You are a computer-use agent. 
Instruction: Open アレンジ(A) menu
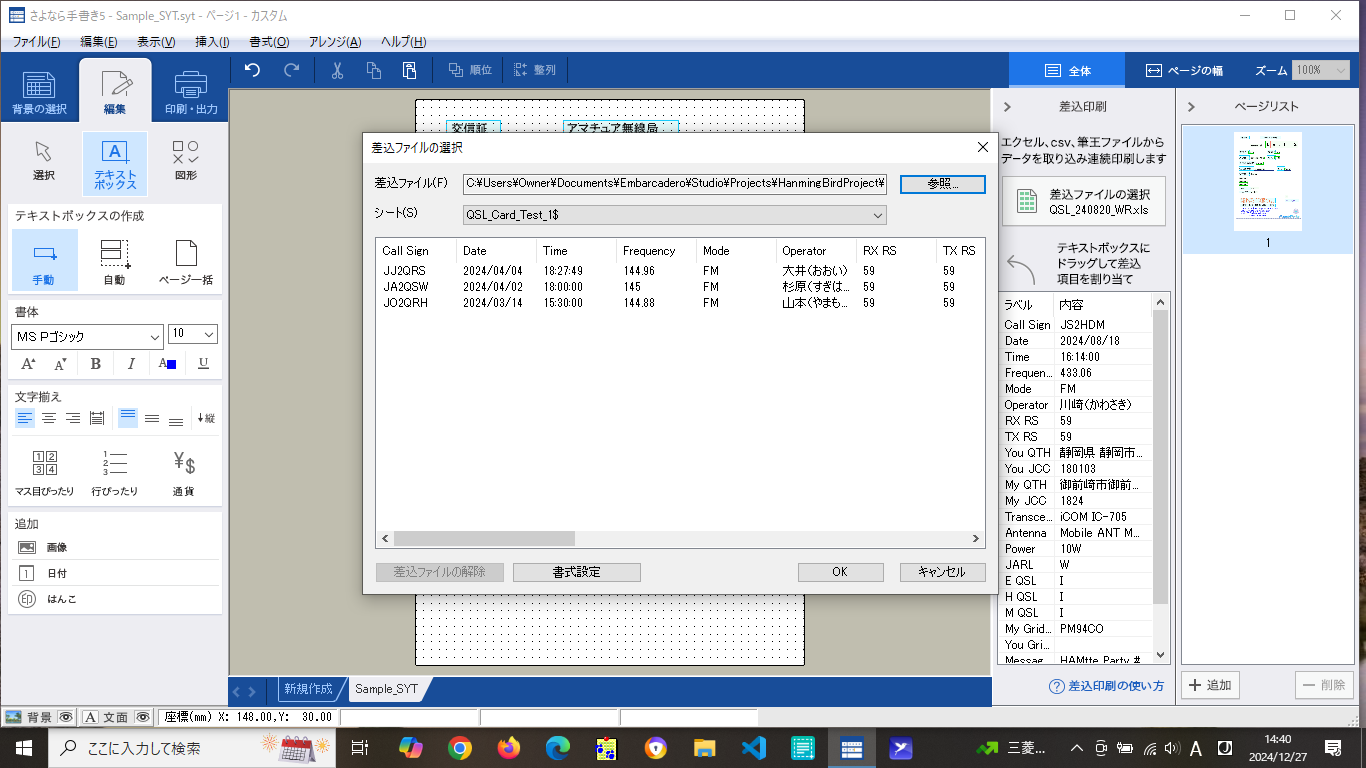tap(335, 42)
